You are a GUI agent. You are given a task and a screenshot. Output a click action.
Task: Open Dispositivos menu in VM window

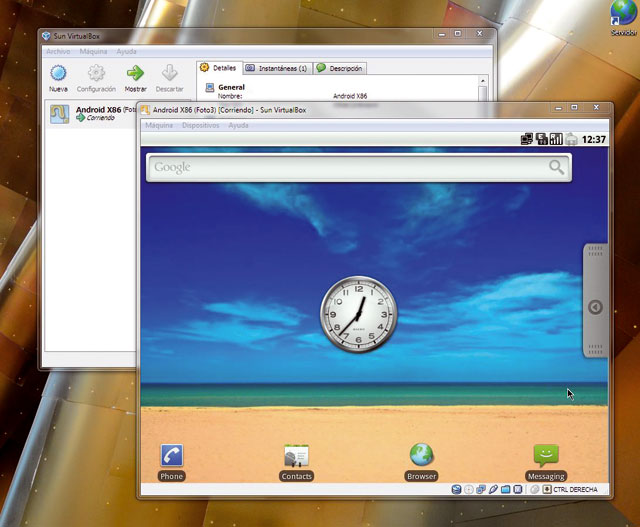point(201,125)
